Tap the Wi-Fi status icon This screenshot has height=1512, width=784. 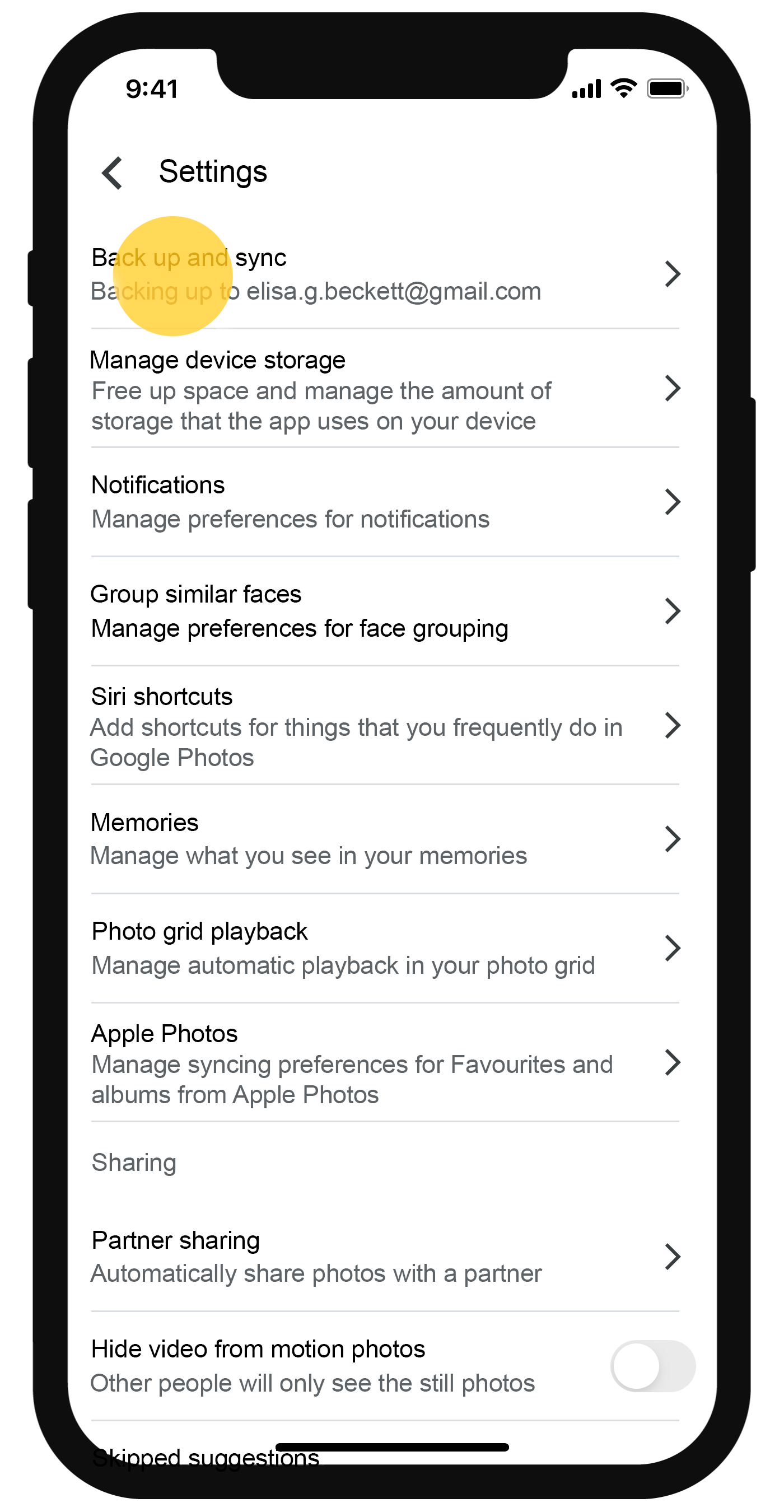(623, 88)
